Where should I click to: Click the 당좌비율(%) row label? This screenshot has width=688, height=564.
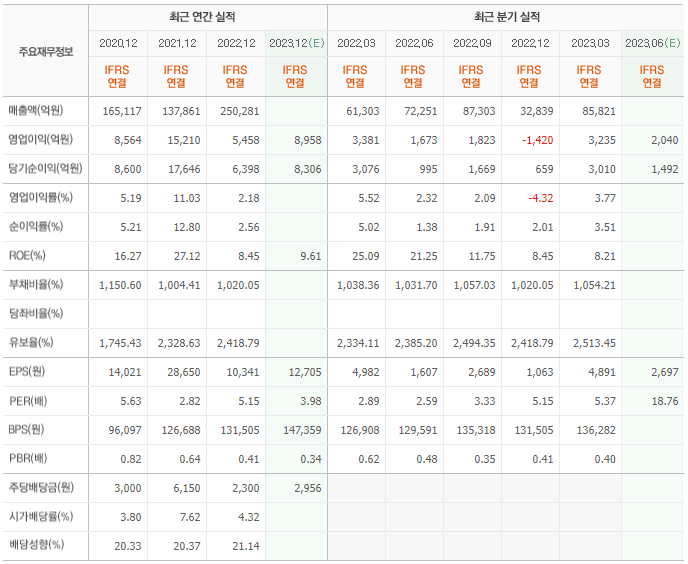click(x=36, y=313)
